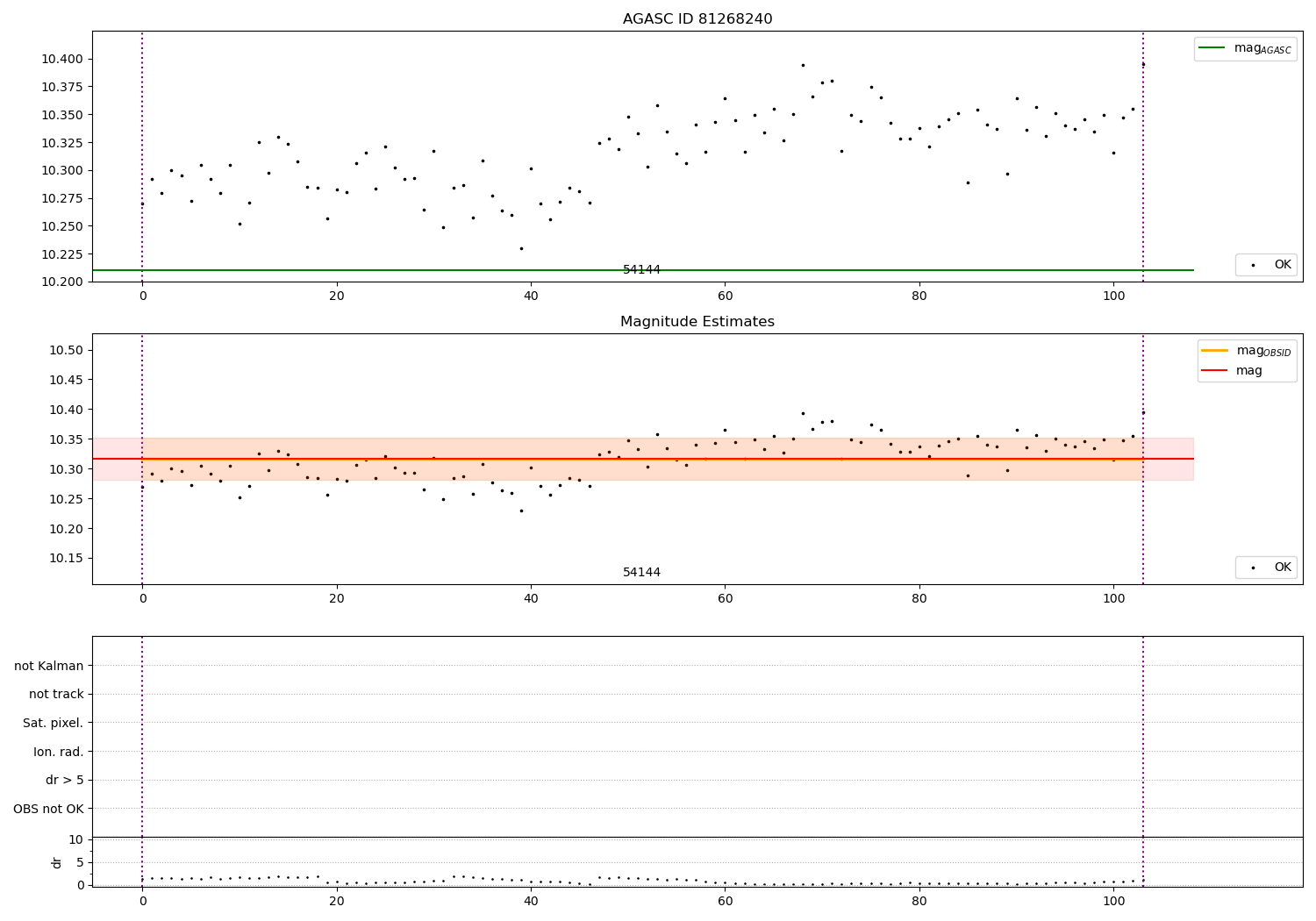Click the '10.300' tick label on top plot
The width and height of the screenshot is (1316, 921).
[x=62, y=170]
